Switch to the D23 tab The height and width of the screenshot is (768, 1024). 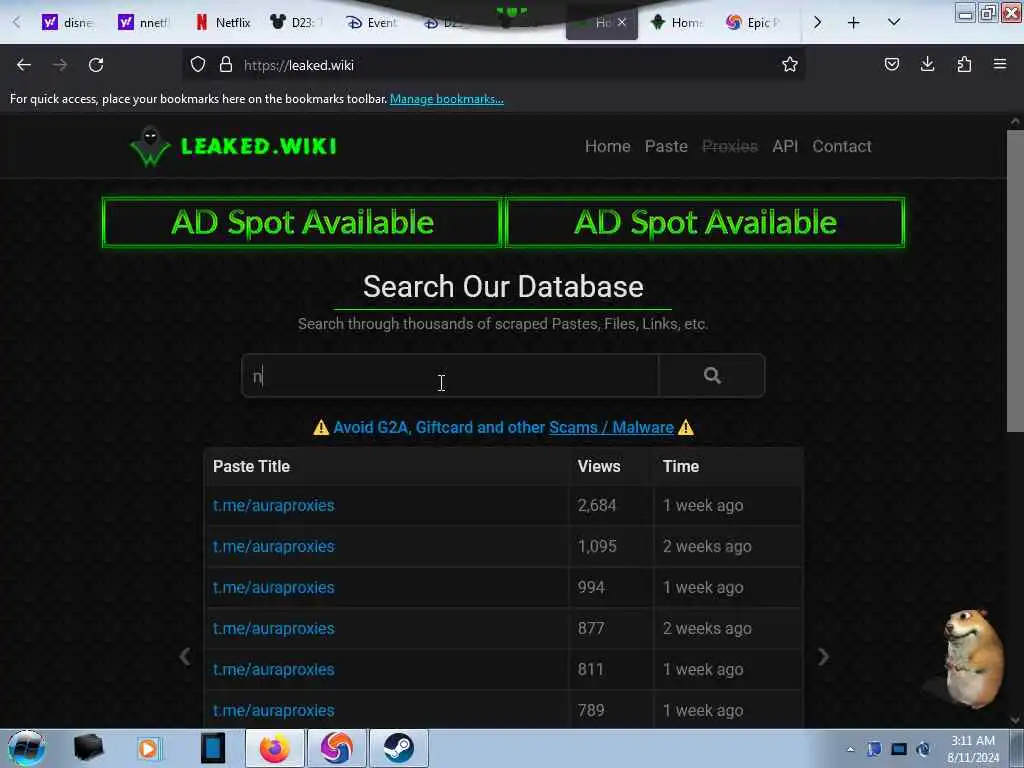click(x=295, y=22)
